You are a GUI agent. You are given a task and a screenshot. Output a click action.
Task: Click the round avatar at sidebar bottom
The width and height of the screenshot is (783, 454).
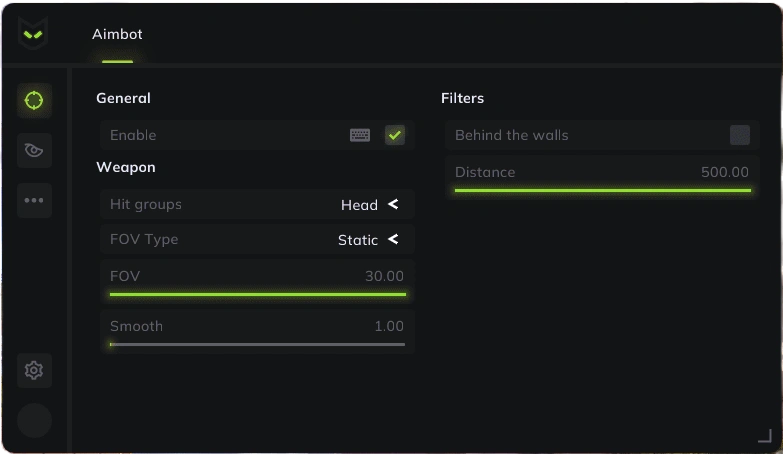pos(34,421)
